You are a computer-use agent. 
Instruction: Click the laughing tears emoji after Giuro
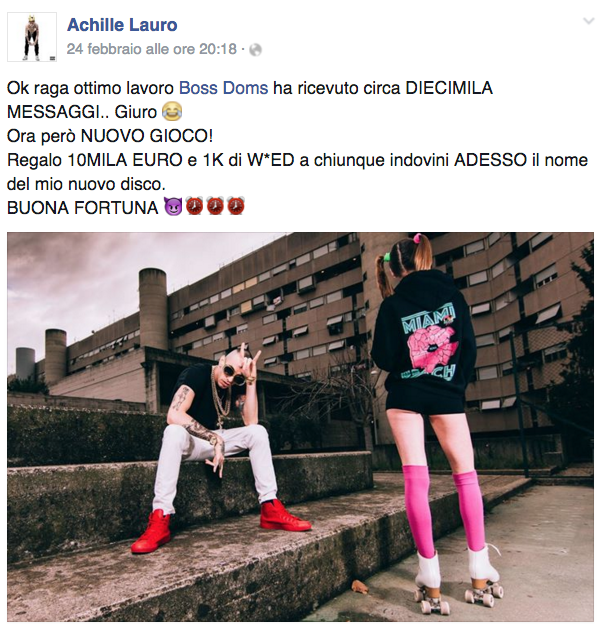(x=172, y=112)
